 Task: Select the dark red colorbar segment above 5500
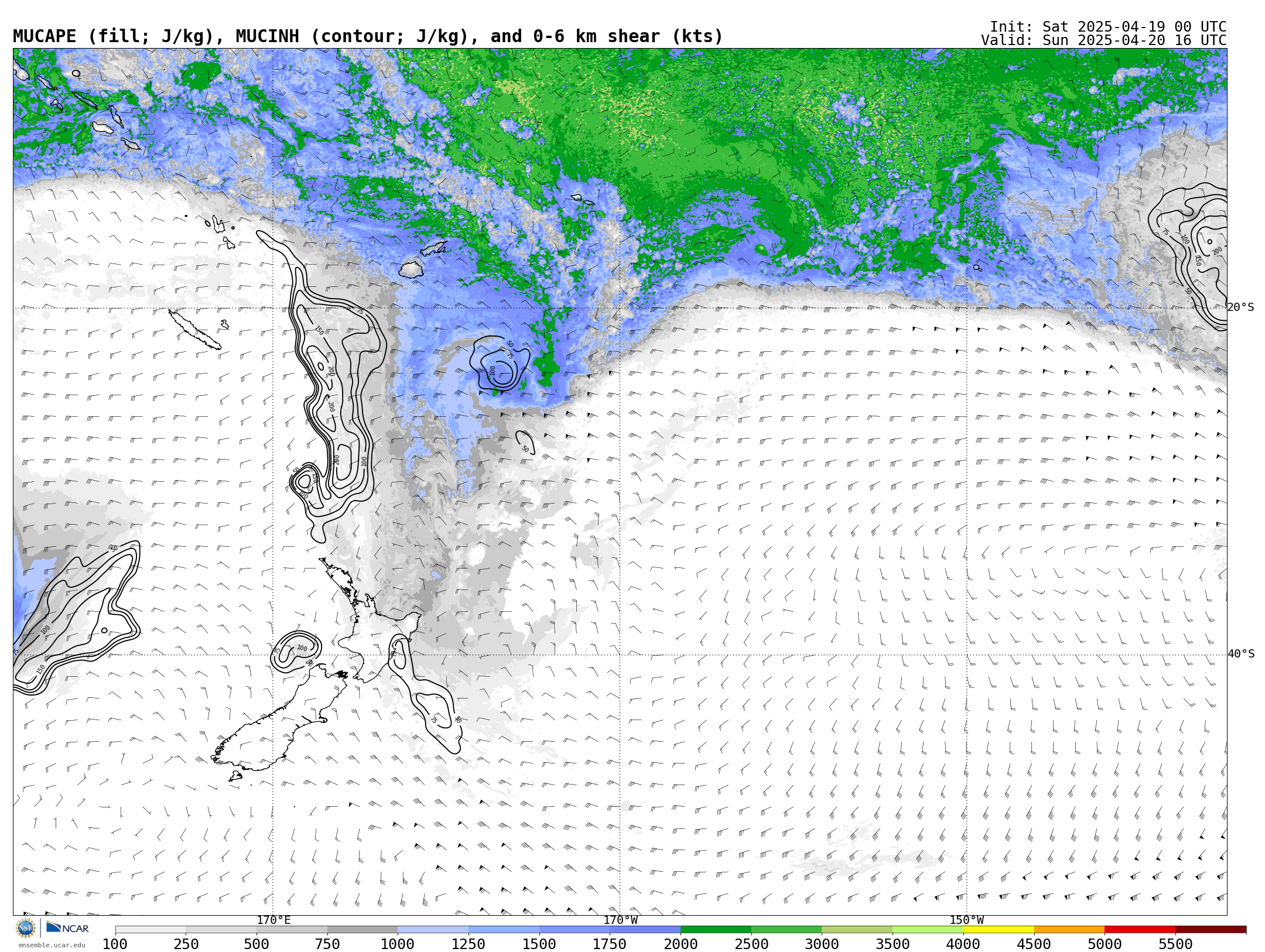tap(1211, 930)
